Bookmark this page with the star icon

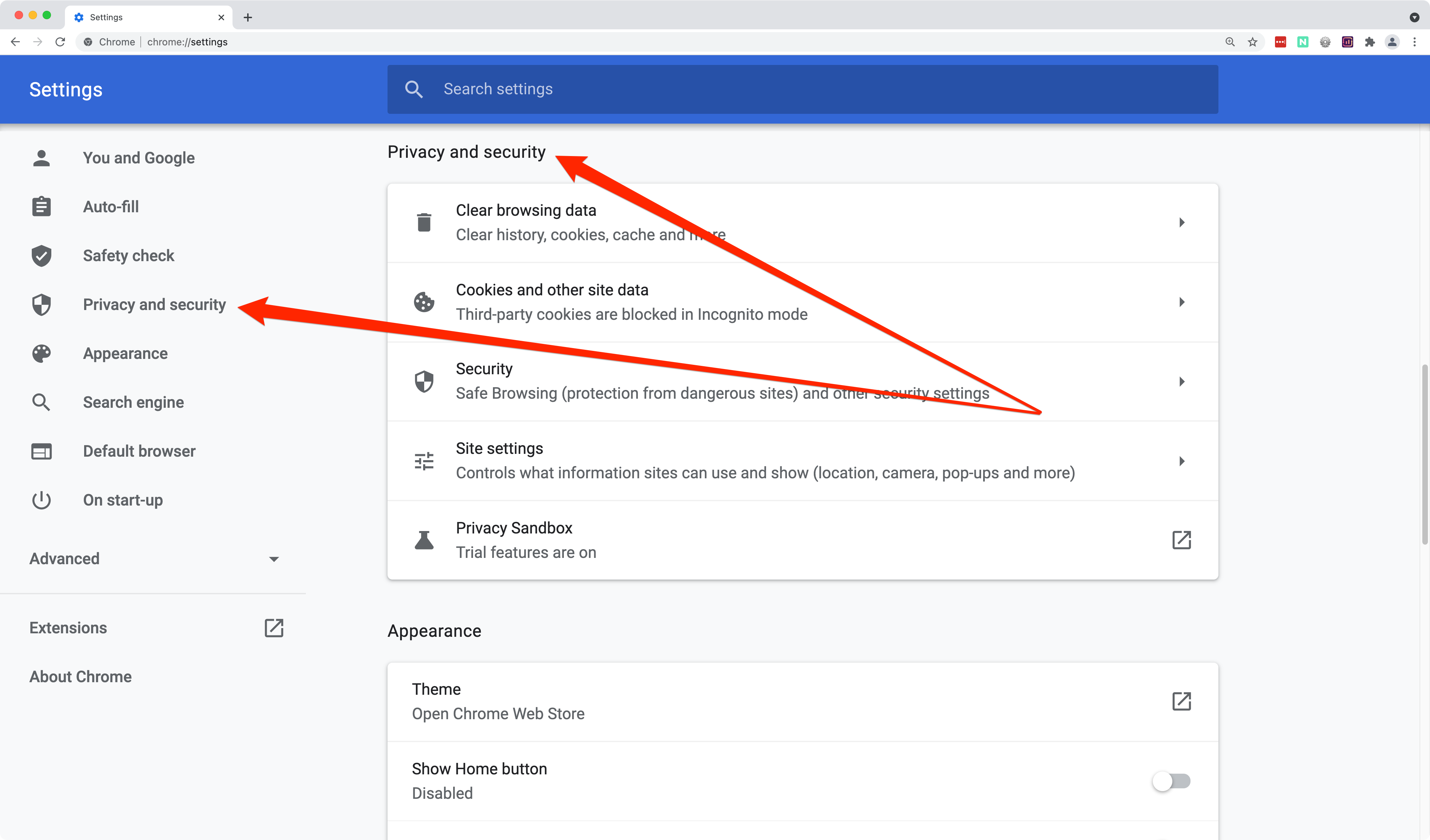coord(1252,42)
